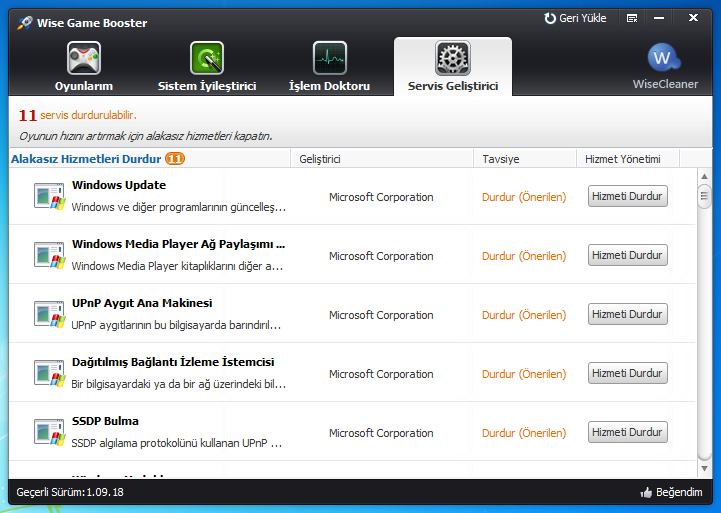Stop Dağıtılmış Bağlantı İzleme İstemcisi service

[628, 373]
